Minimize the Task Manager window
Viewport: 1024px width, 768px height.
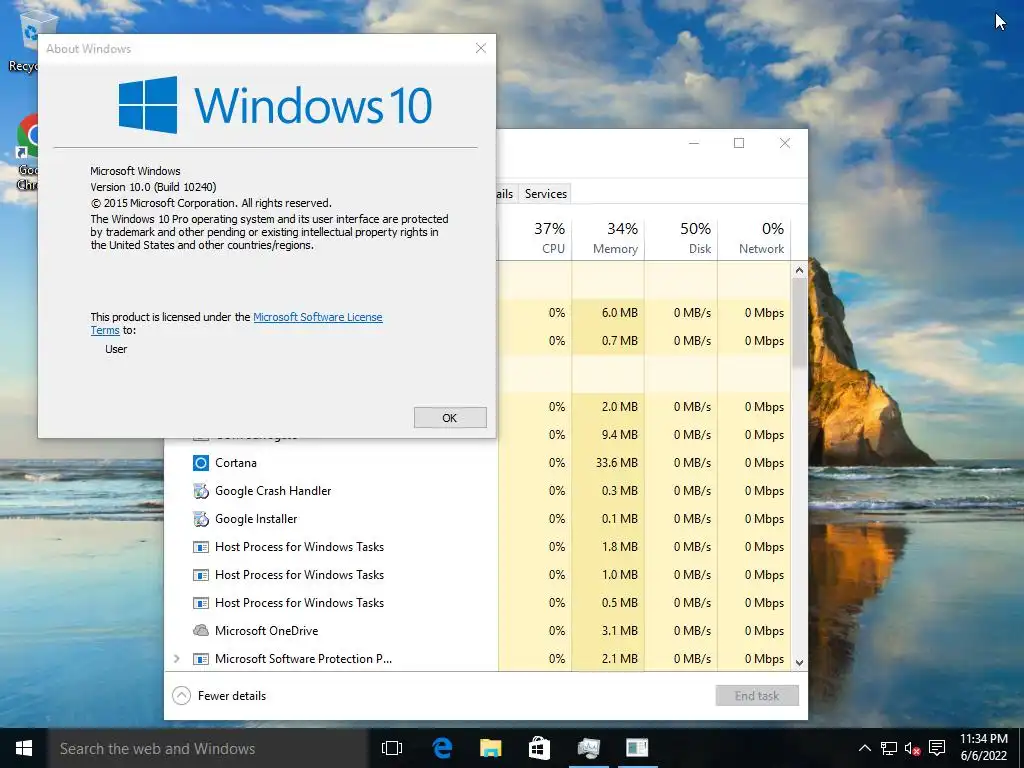pos(694,143)
